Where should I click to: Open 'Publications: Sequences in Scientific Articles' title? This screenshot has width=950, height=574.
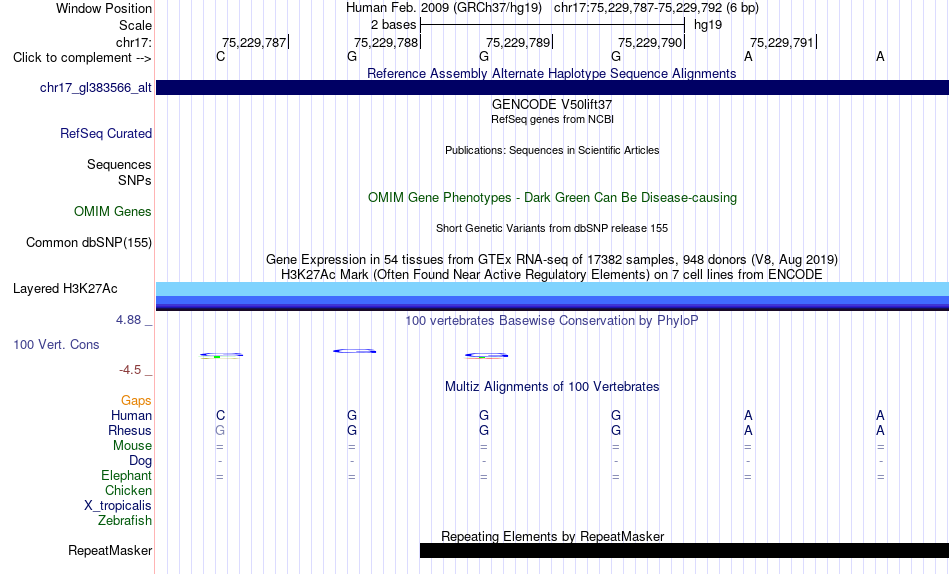click(x=552, y=150)
